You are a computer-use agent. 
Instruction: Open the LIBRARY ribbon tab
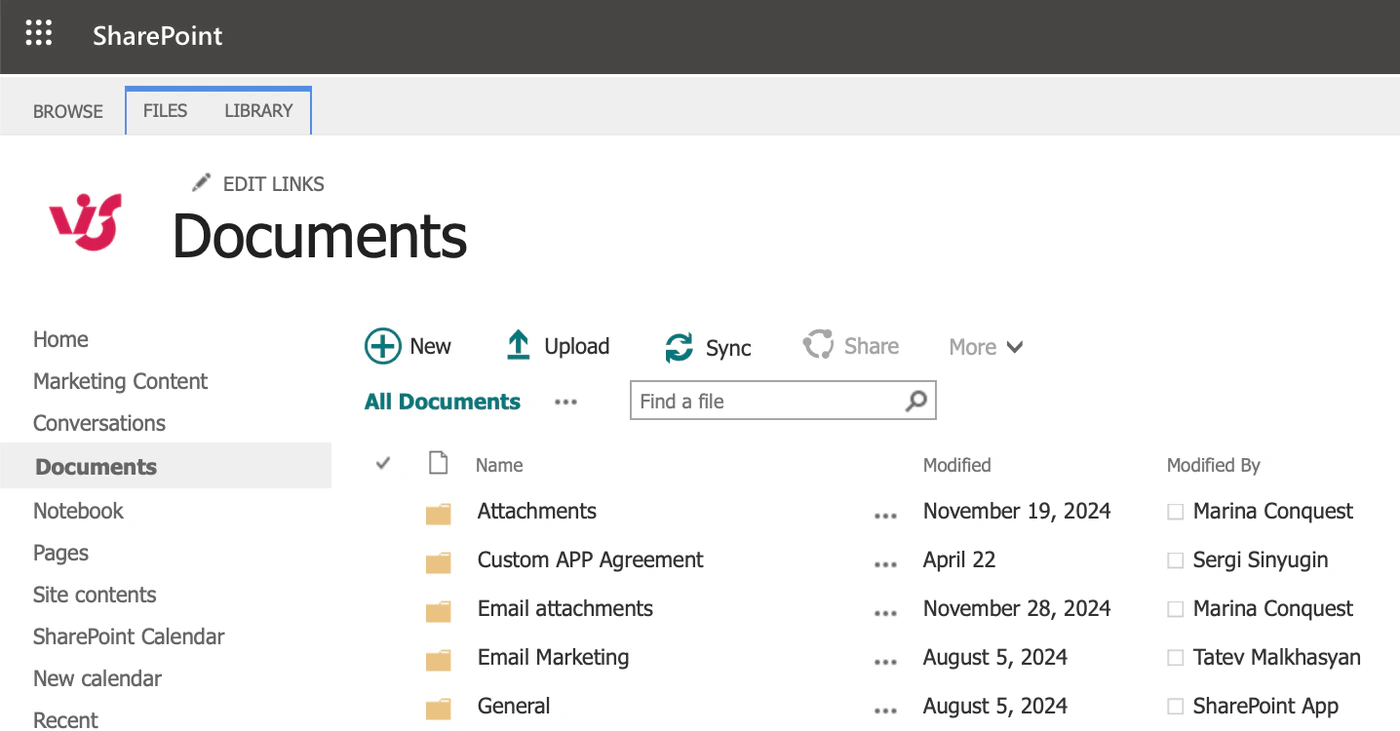point(258,110)
